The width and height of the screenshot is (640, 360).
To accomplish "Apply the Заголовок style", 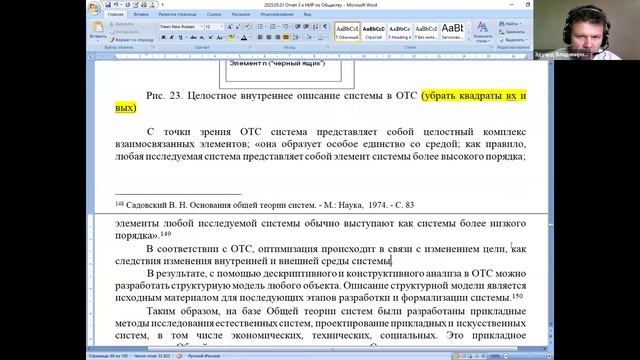I will coord(452,32).
